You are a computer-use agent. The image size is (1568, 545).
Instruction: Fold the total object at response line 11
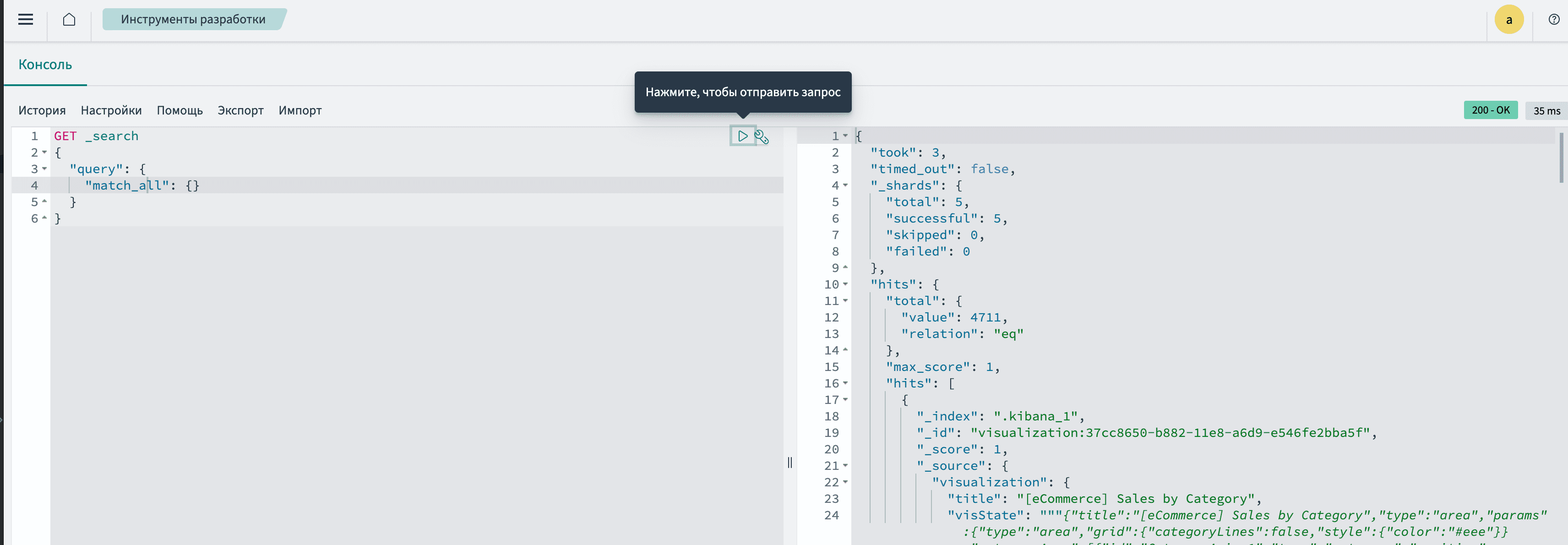(x=845, y=301)
